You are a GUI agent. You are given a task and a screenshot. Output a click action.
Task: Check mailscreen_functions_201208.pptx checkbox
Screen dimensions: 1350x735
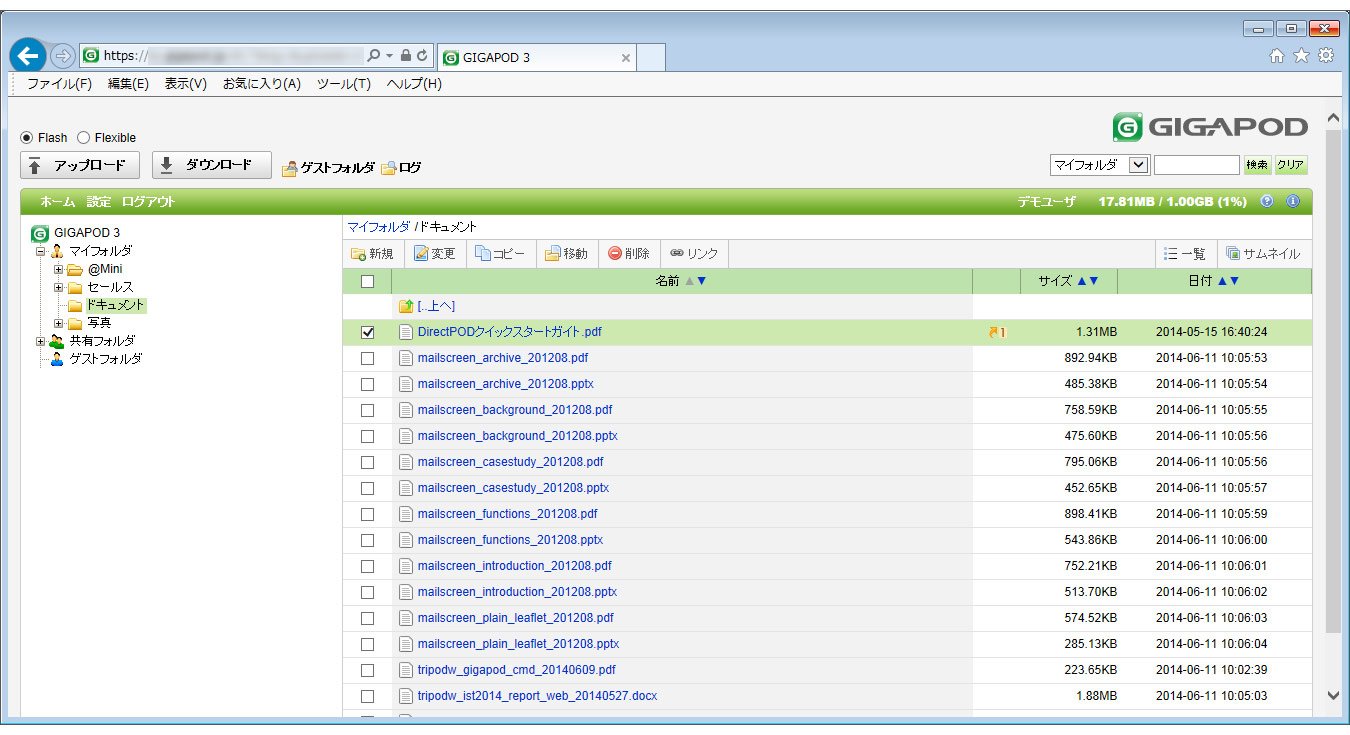tap(367, 540)
